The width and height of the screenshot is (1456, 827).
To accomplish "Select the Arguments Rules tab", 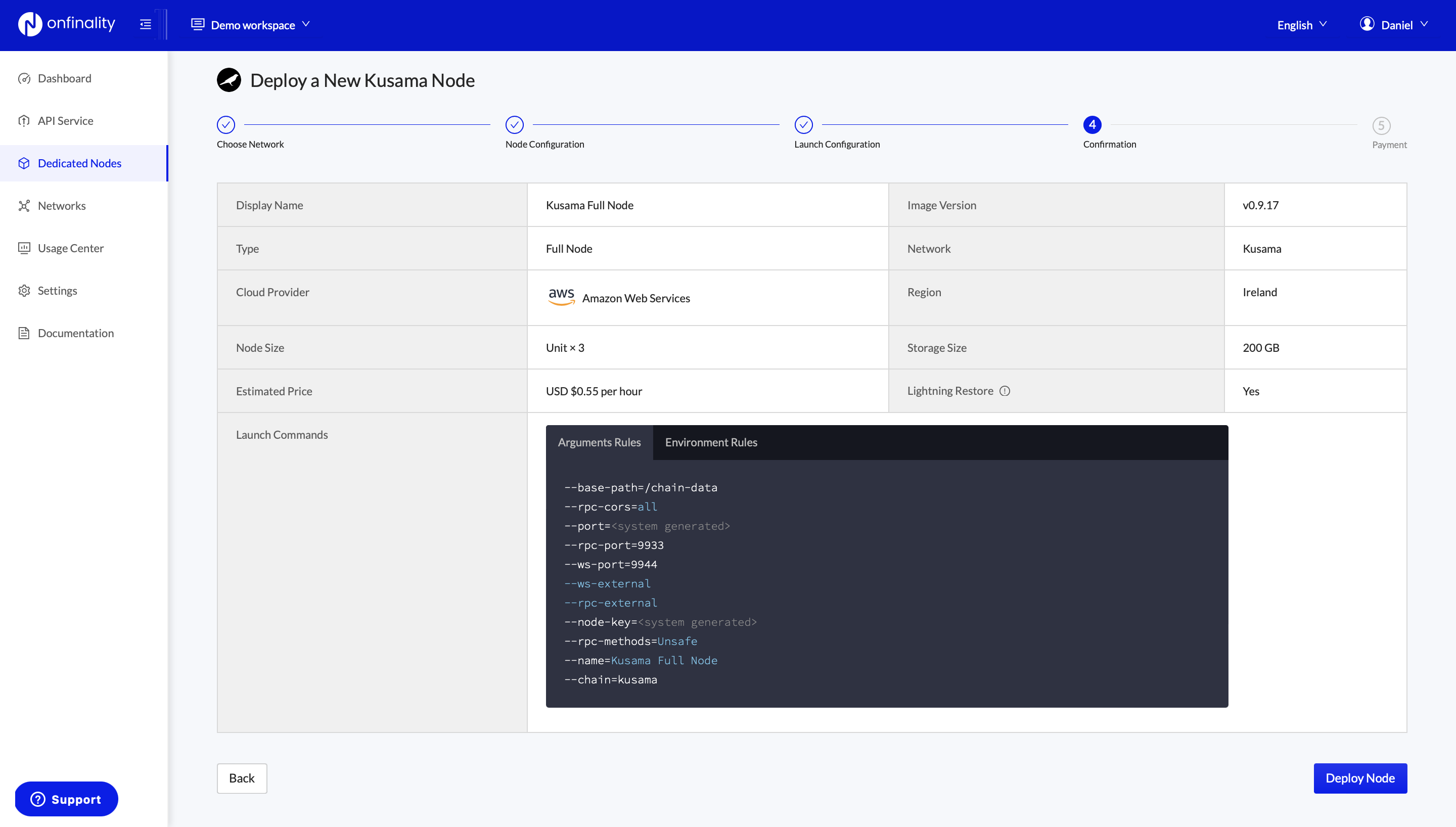I will [x=599, y=442].
